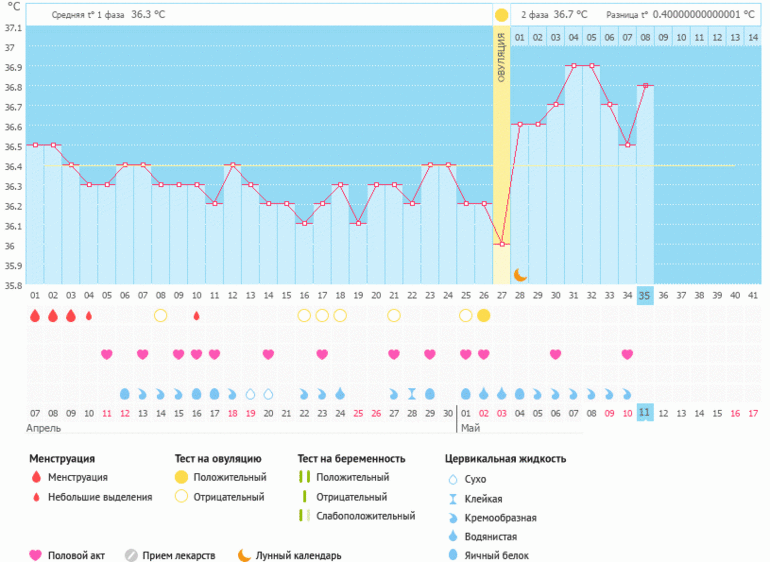Click menstruation drop on cycle day 01
The height and width of the screenshot is (562, 770).
34,315
